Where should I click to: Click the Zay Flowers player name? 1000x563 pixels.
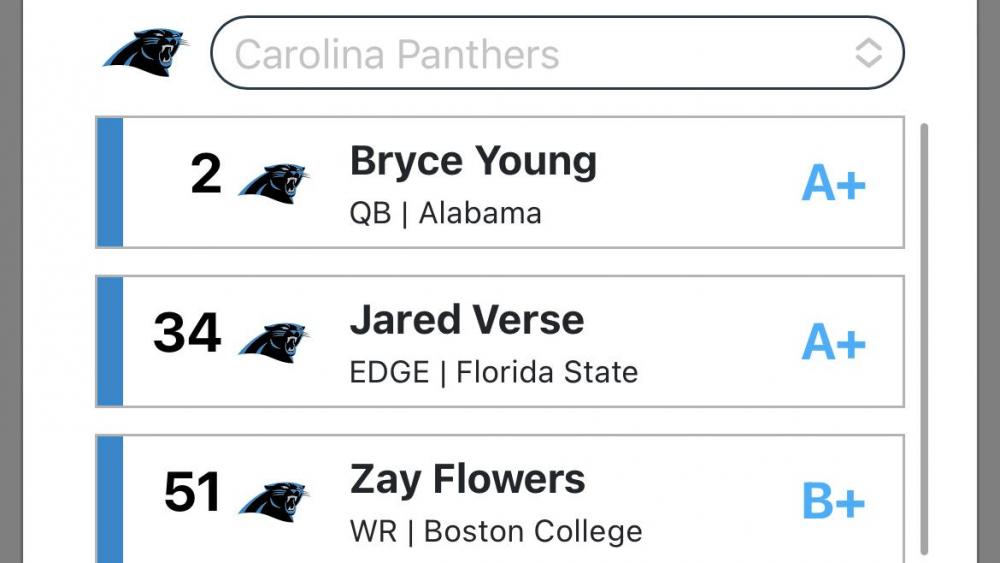(x=467, y=480)
